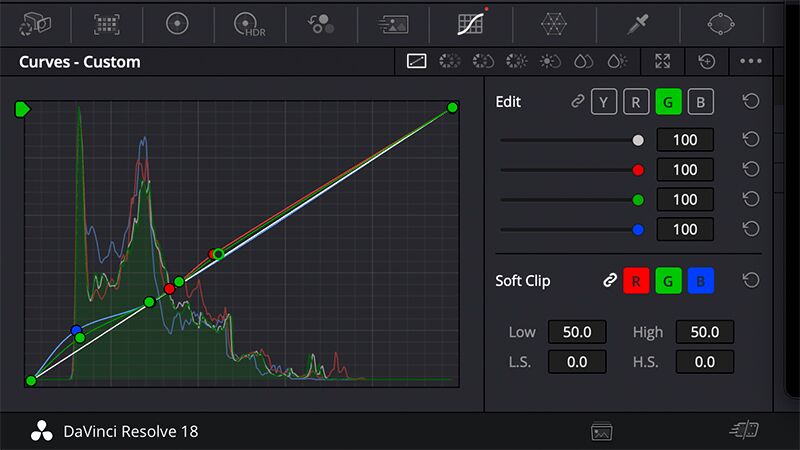Click the top-right green curve control point
Viewport: 800px width, 450px height.
click(x=453, y=107)
